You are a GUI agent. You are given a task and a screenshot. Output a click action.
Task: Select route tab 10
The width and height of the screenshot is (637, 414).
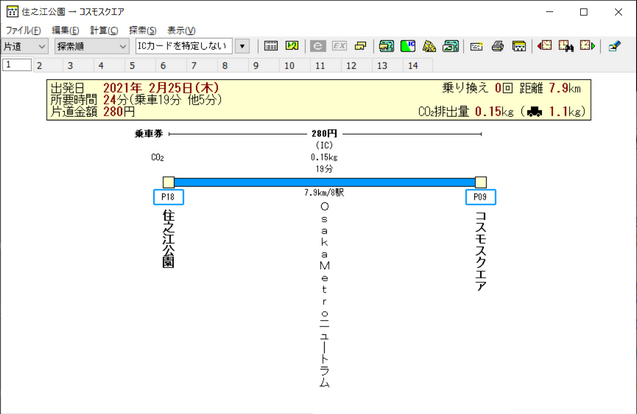[x=295, y=65]
